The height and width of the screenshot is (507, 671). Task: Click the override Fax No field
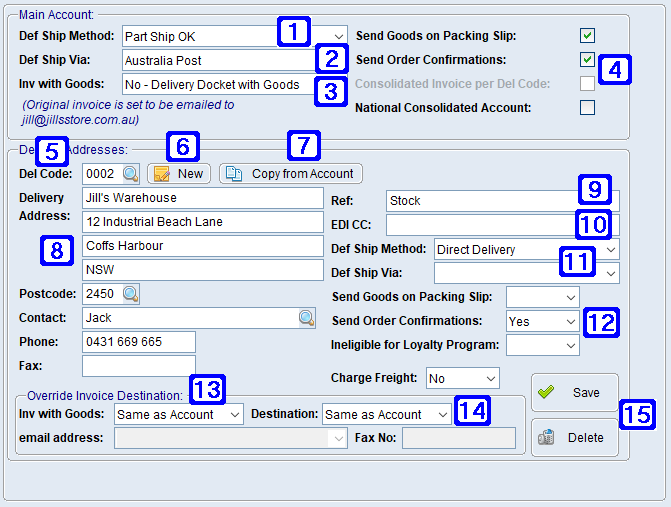point(459,438)
